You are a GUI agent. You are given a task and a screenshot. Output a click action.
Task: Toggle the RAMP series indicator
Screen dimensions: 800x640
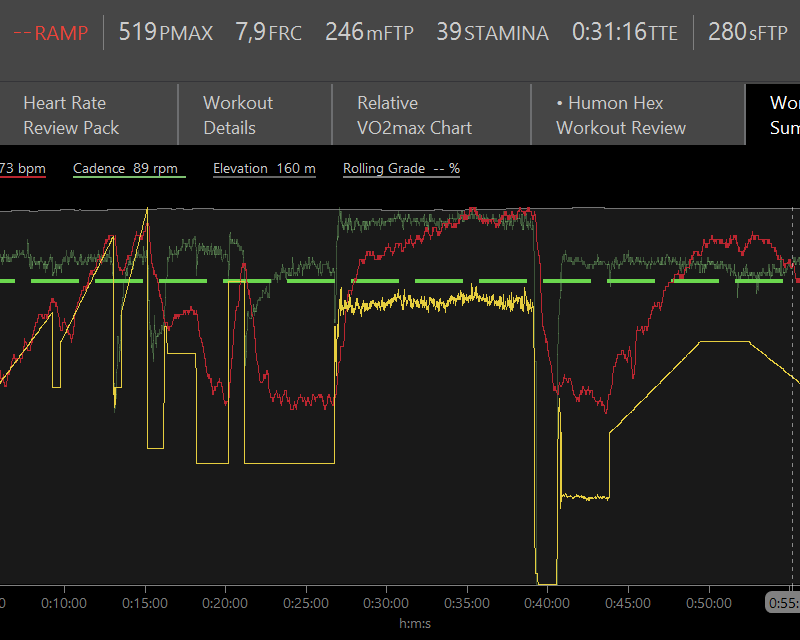pyautogui.click(x=50, y=32)
